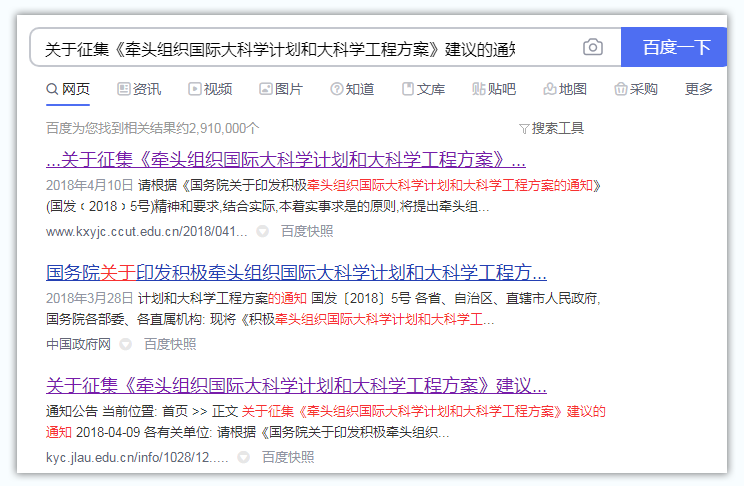Open the 采购 tab
This screenshot has width=744, height=486.
point(636,89)
